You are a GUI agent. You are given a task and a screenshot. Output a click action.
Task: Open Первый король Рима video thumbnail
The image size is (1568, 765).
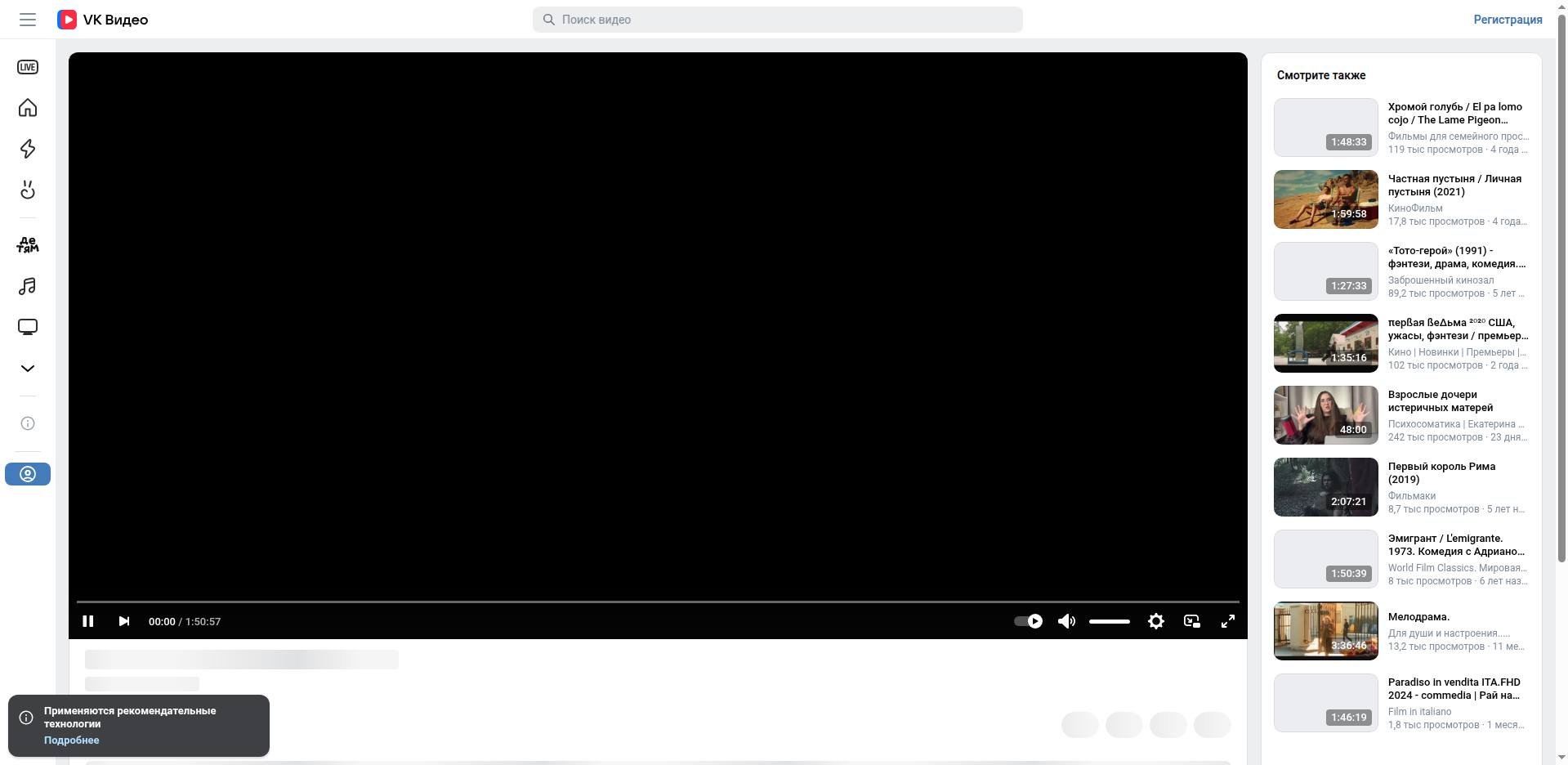click(x=1326, y=487)
